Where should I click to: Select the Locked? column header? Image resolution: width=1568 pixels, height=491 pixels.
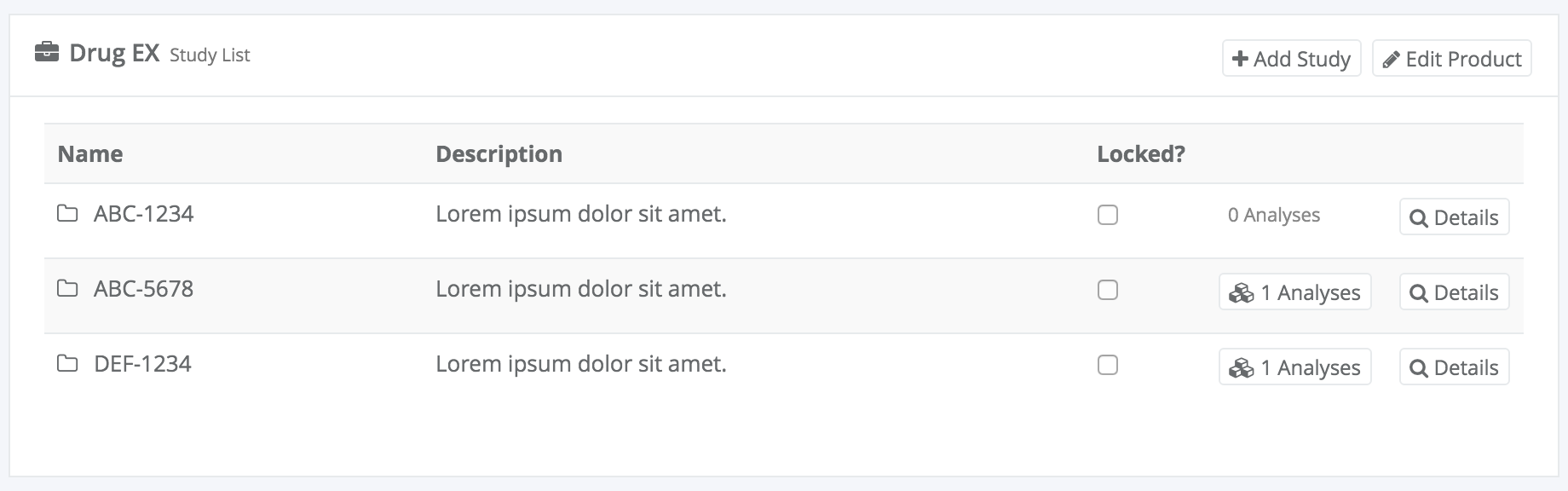(x=1141, y=153)
